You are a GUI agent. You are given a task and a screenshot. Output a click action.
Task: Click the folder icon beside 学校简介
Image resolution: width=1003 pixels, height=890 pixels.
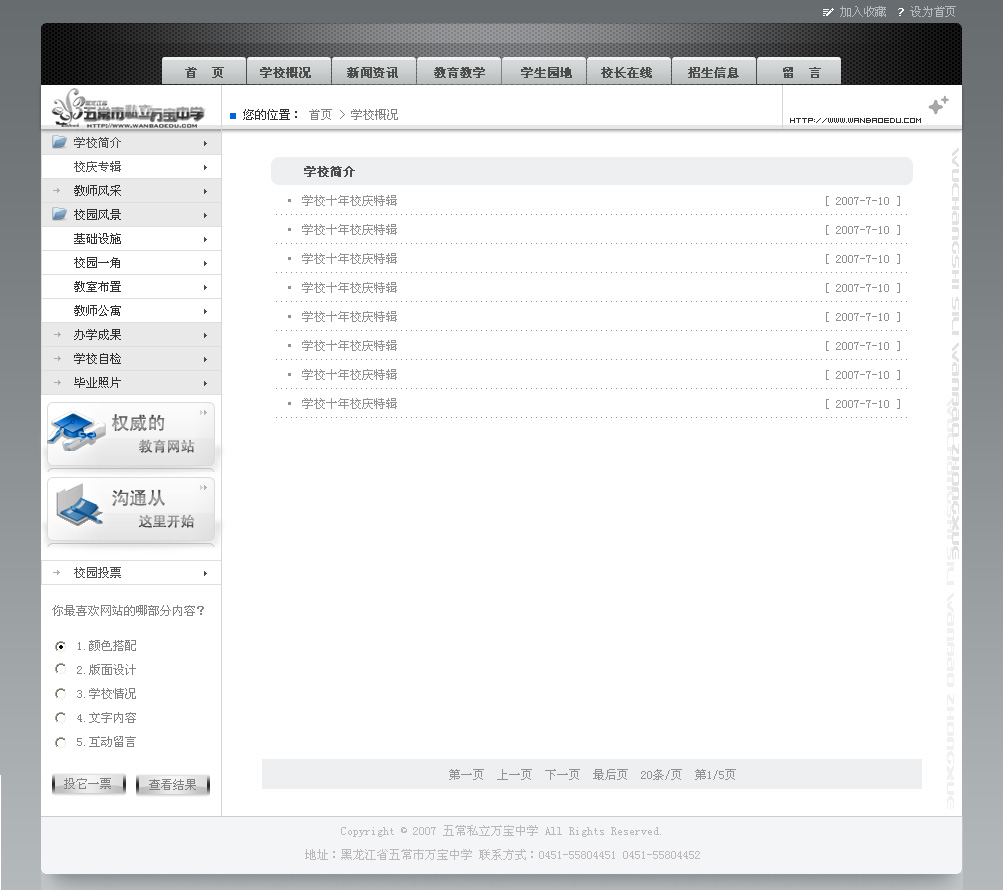60,142
